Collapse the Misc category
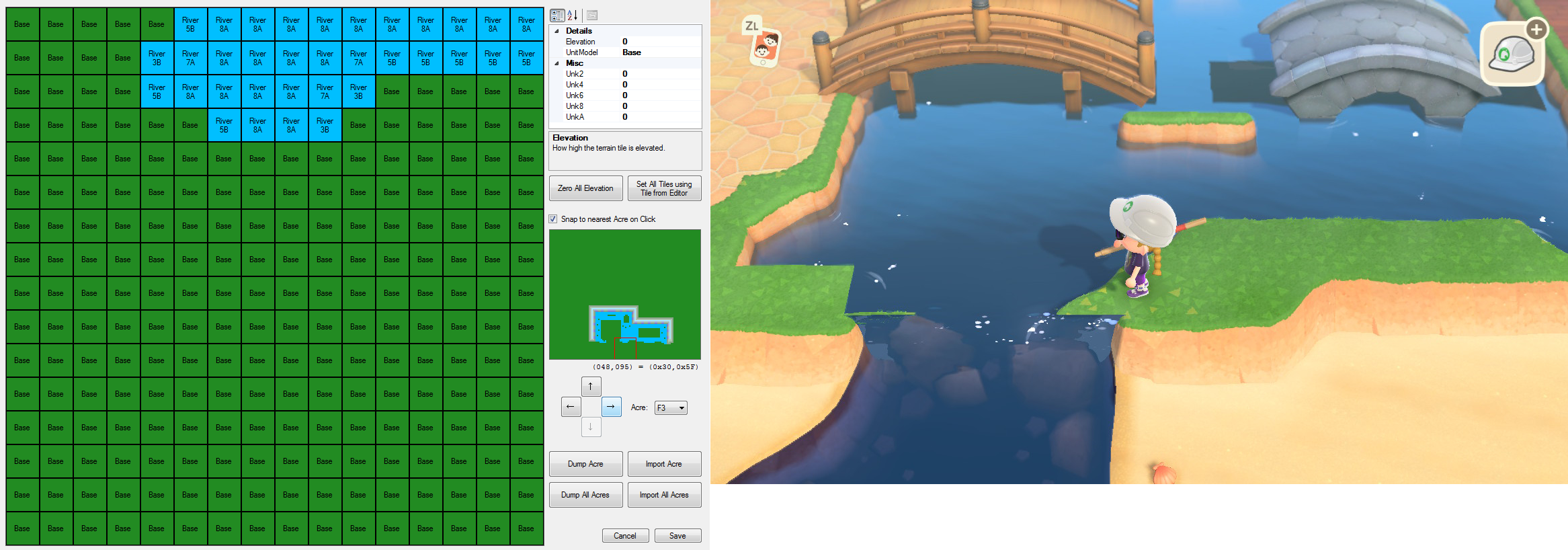 (x=556, y=63)
